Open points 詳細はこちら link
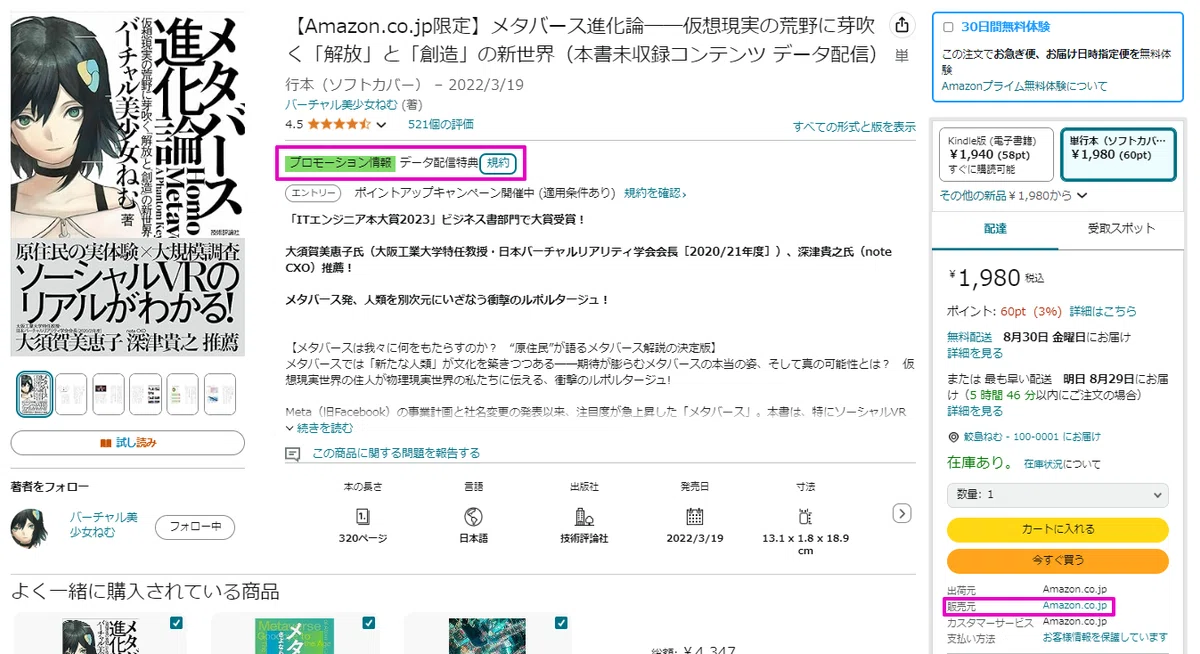Screen dimensions: 1200x654 [1103, 312]
